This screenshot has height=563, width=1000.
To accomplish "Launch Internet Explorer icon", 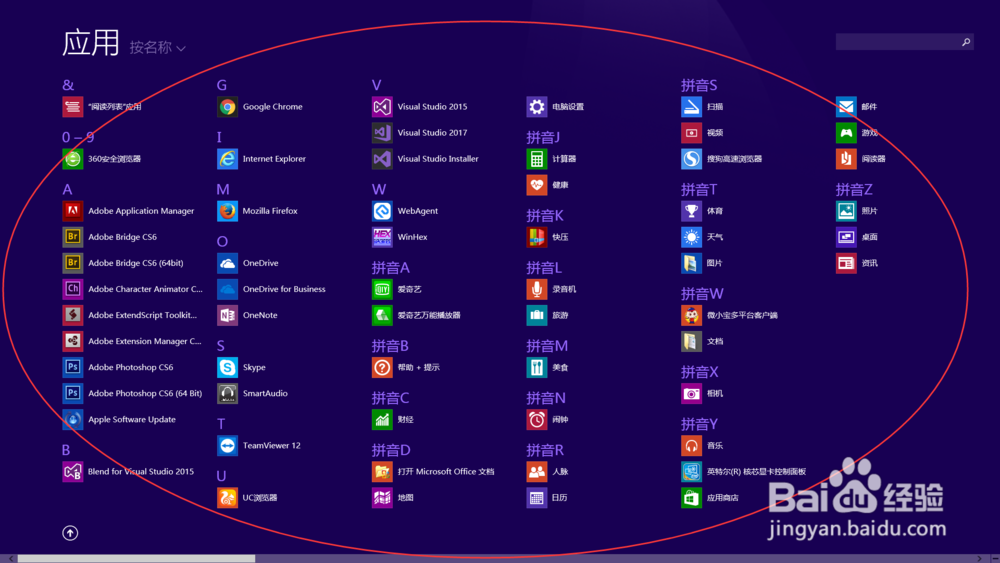I will point(227,159).
